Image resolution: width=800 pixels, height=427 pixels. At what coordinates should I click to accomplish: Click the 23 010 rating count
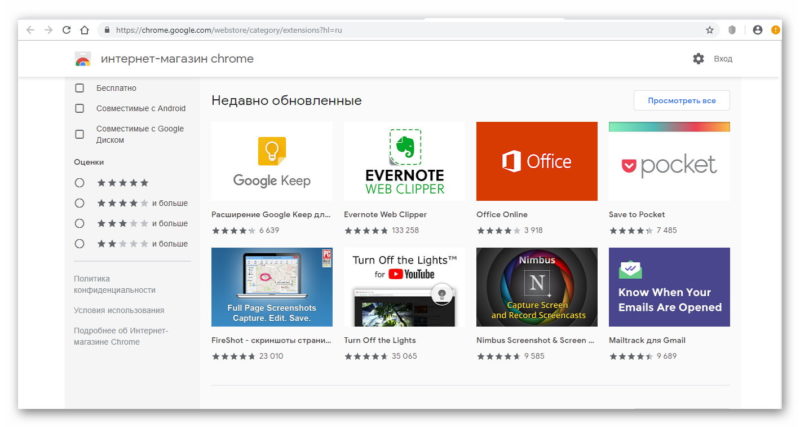271,356
